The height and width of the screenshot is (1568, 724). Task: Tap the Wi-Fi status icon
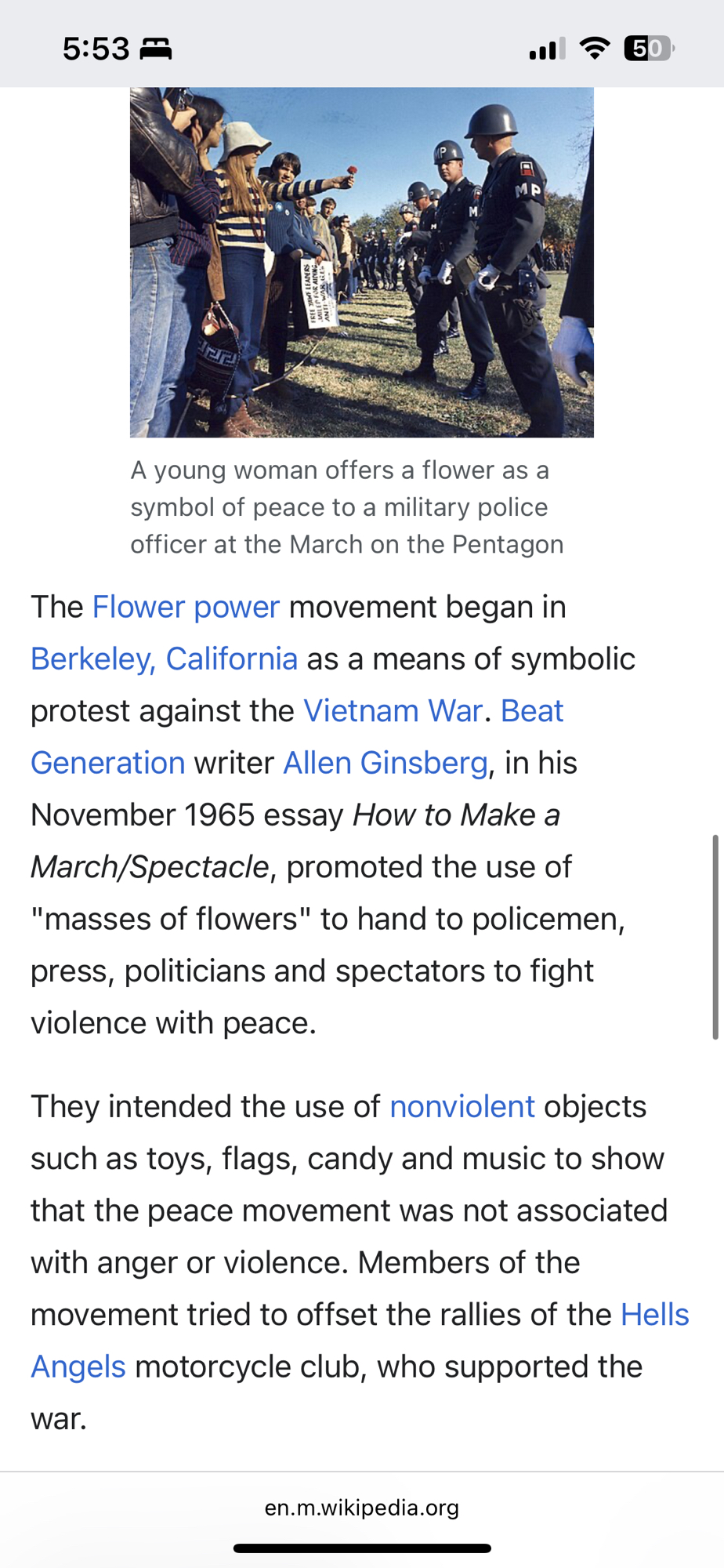coord(595,49)
